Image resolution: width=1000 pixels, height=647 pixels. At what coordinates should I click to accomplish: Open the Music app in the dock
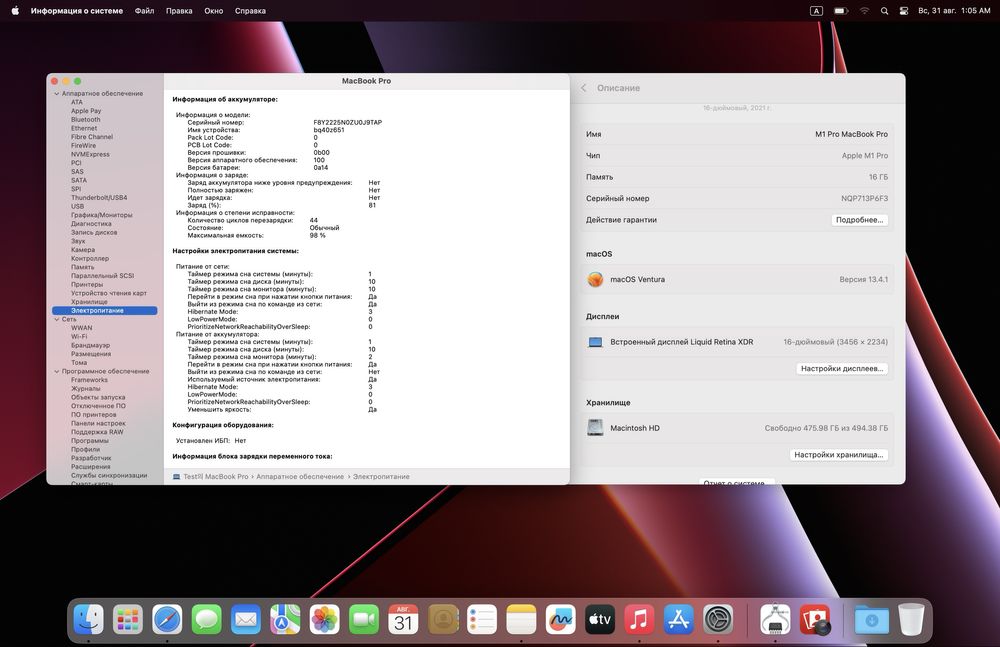tap(639, 620)
